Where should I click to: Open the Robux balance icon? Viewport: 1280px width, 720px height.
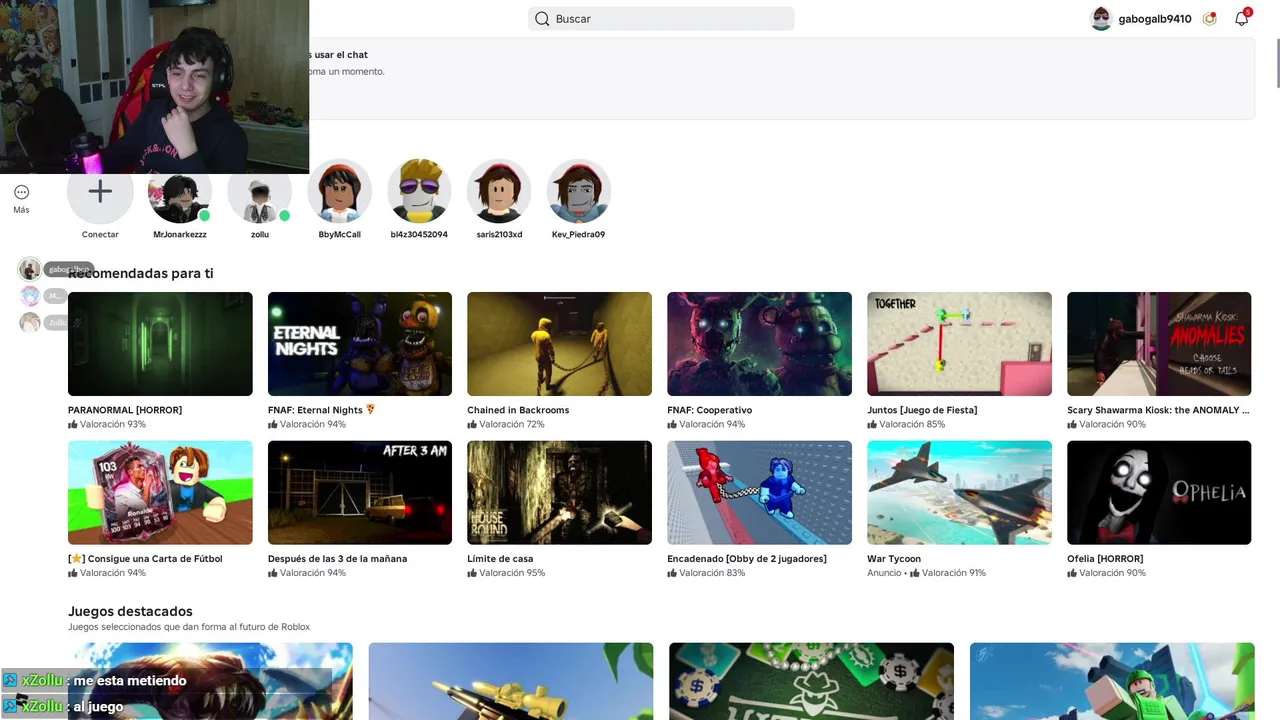tap(1210, 19)
